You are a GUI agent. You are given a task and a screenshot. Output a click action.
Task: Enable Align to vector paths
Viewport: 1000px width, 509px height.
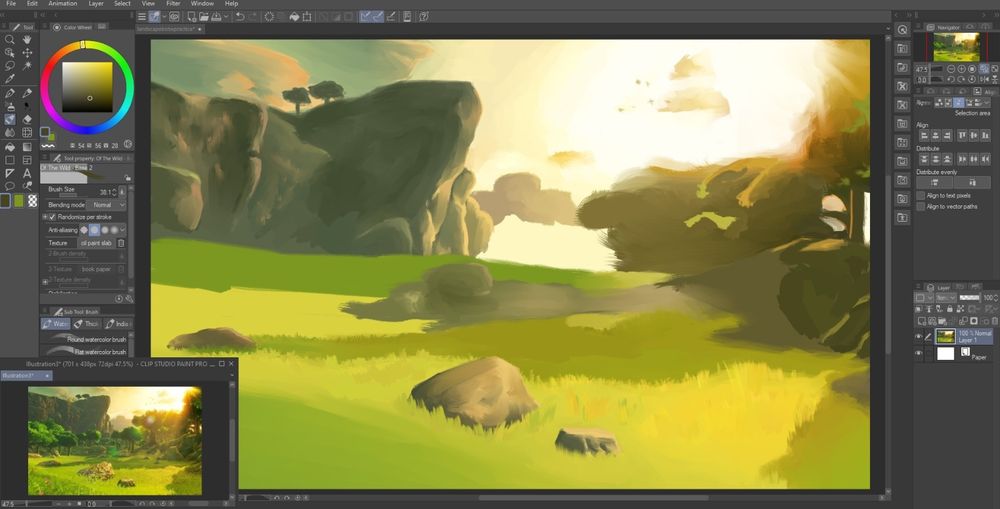click(920, 206)
